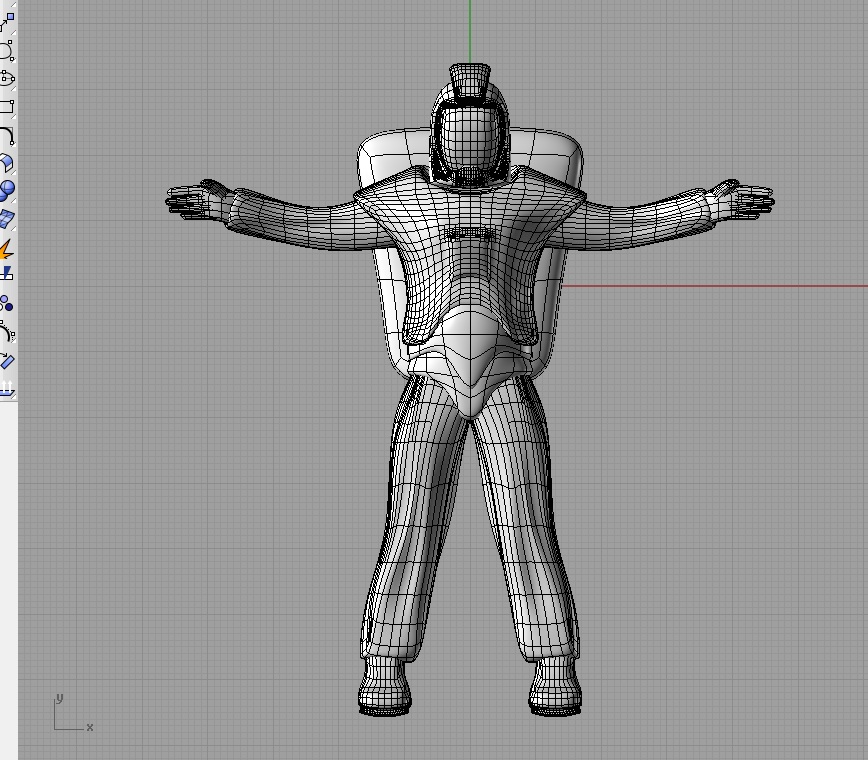Click the world axes icon in viewport corner
Viewport: 868px width, 762px height.
pyautogui.click(x=73, y=714)
